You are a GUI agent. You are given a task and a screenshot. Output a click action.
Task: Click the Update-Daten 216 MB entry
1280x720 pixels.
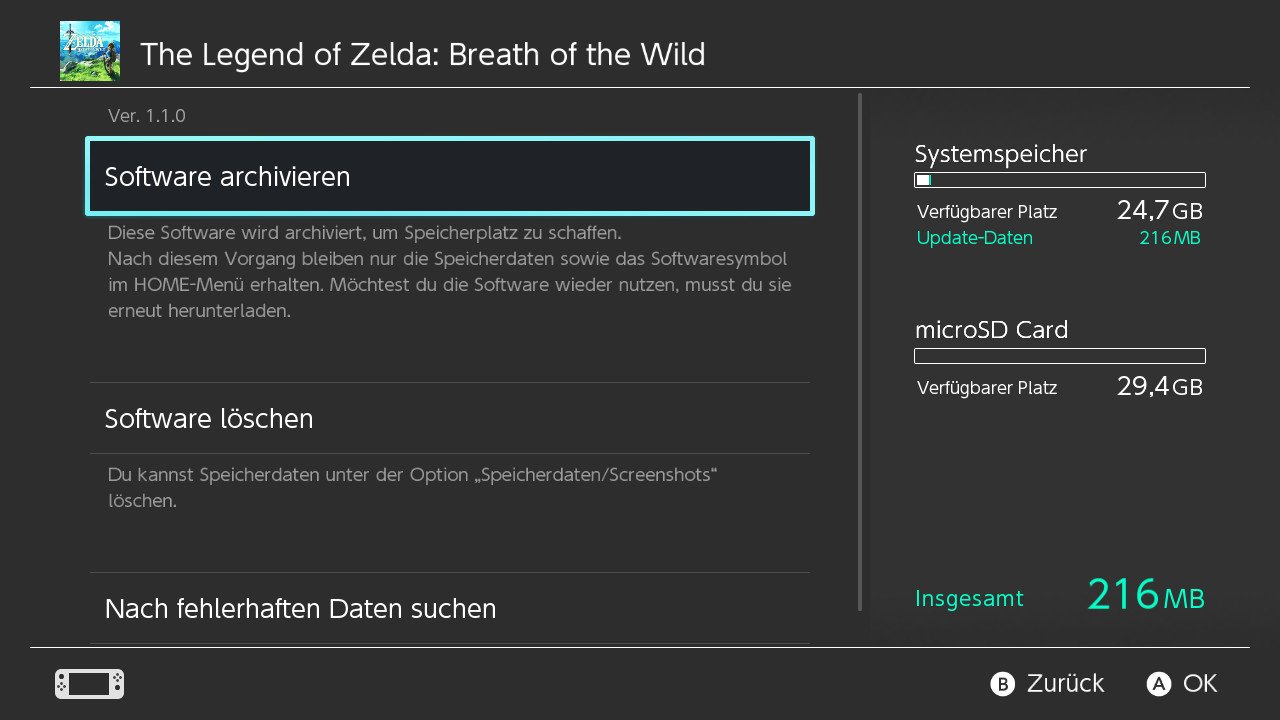click(1059, 238)
